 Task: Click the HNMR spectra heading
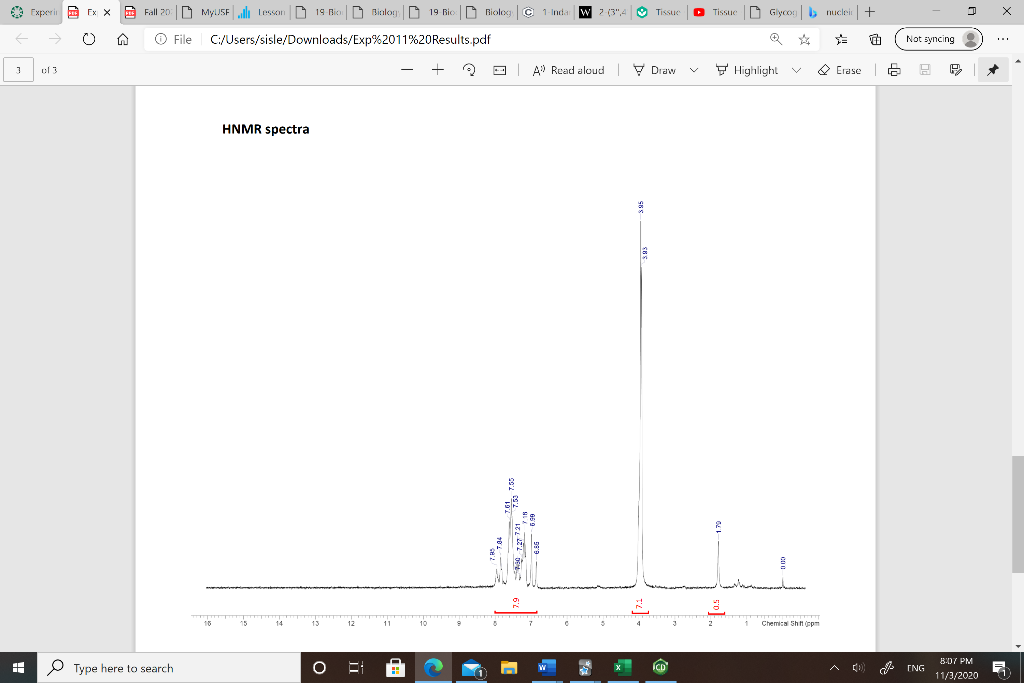pyautogui.click(x=266, y=129)
